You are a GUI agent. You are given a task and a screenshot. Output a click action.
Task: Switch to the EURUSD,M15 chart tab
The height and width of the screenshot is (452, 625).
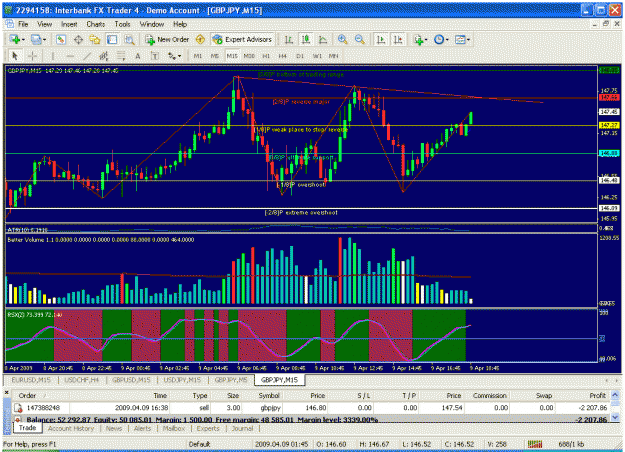pyautogui.click(x=31, y=380)
